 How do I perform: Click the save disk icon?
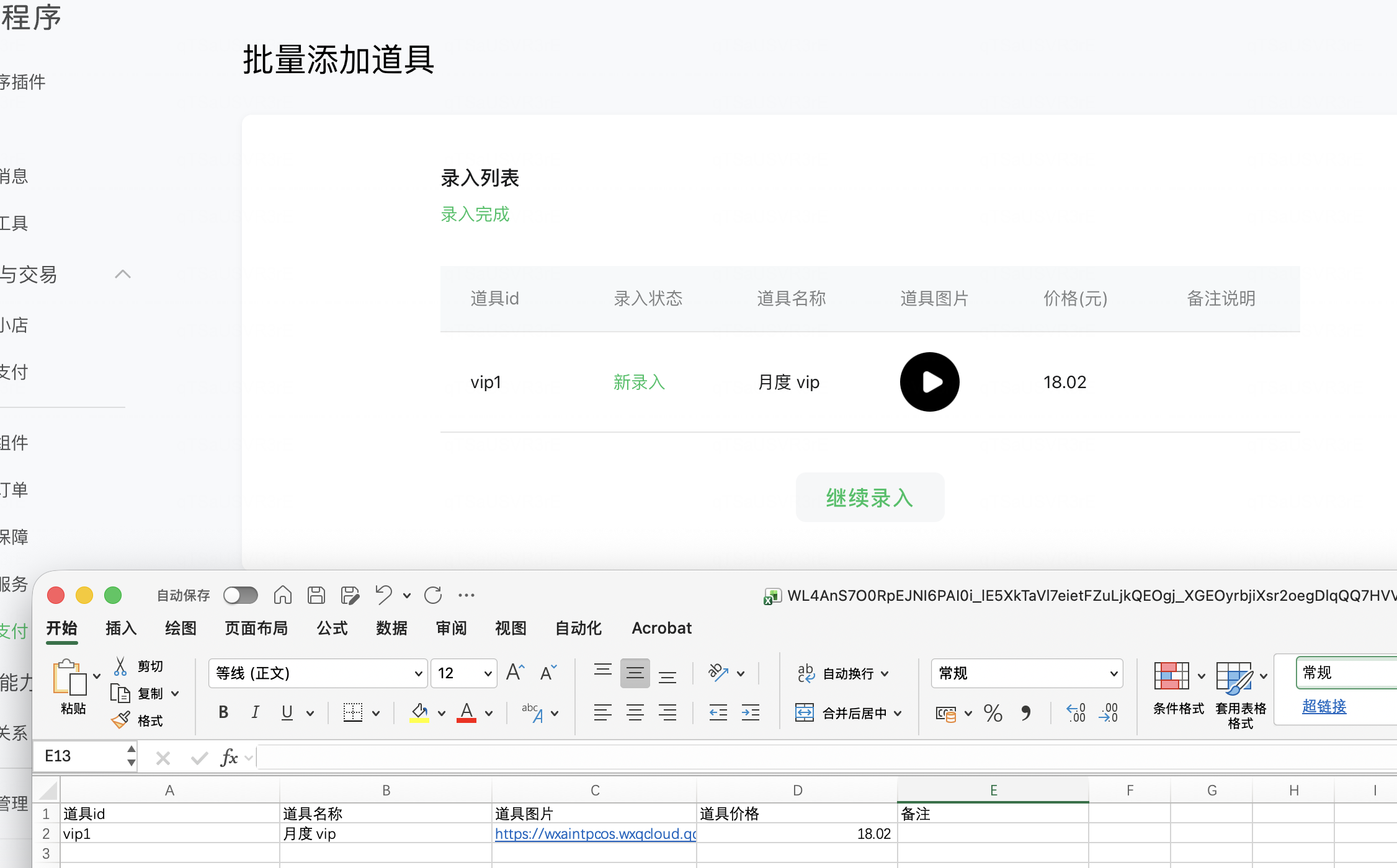coord(316,595)
